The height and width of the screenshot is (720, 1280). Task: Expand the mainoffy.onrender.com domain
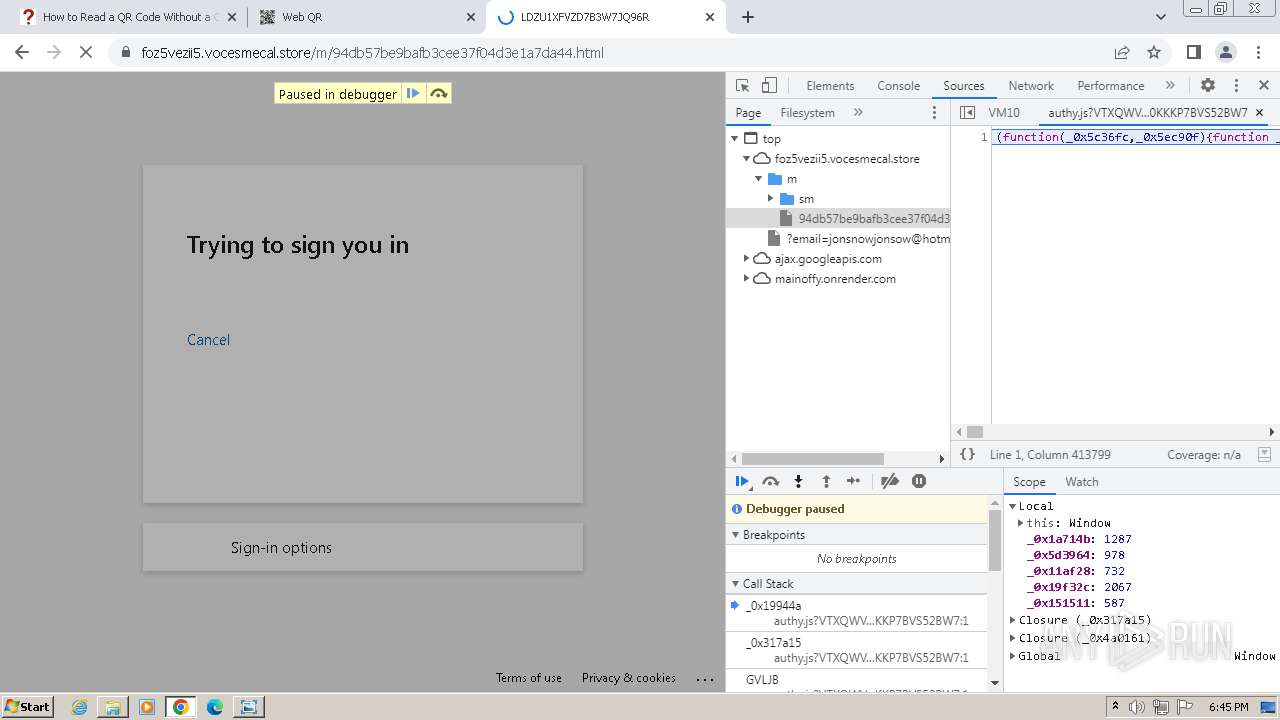point(746,279)
